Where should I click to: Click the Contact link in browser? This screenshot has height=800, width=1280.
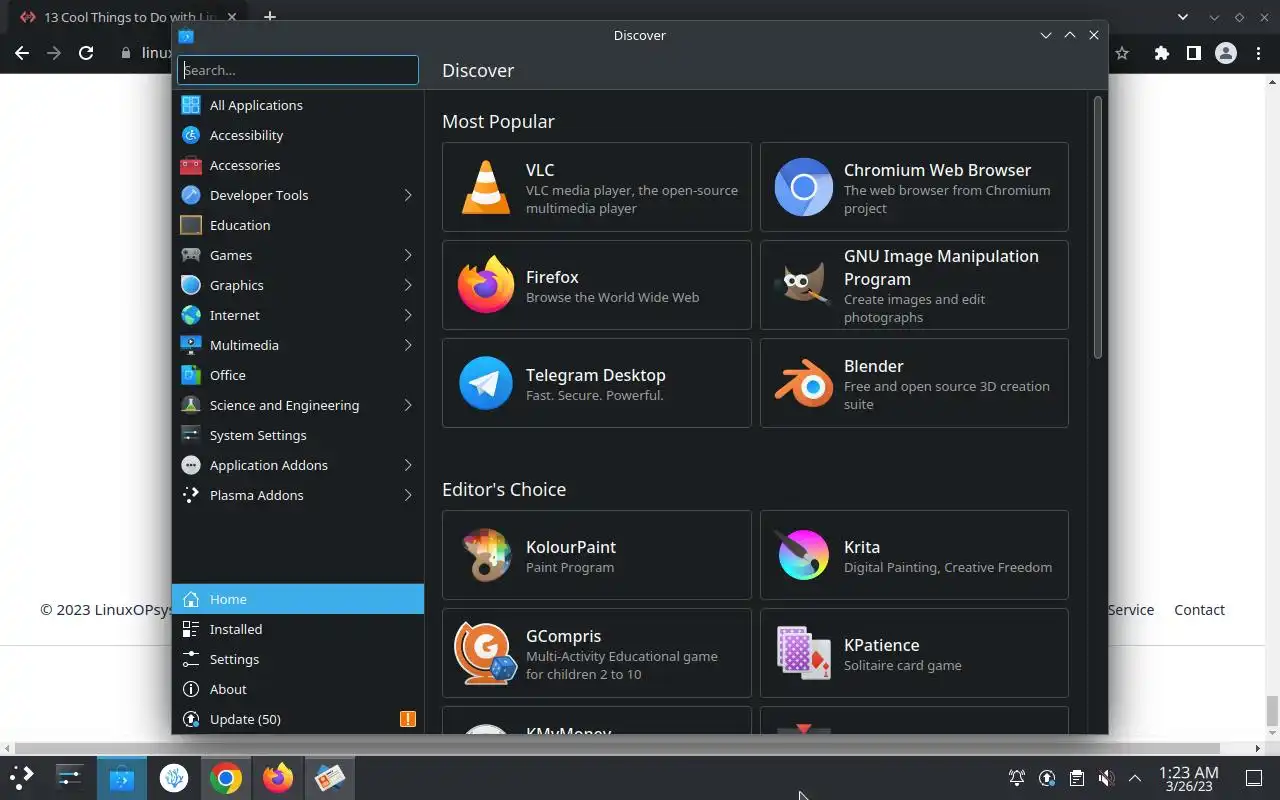point(1199,610)
